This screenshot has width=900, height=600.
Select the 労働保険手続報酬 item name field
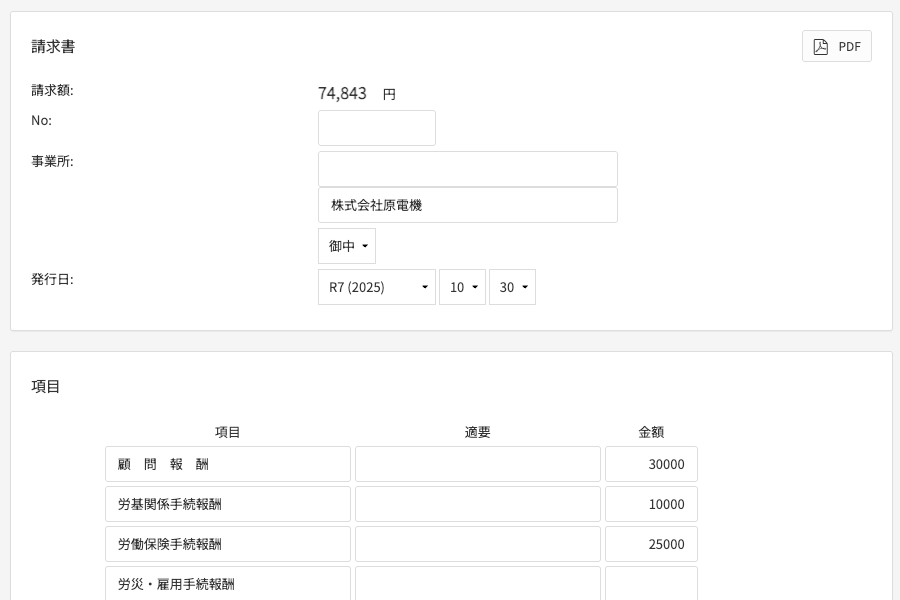(x=228, y=544)
